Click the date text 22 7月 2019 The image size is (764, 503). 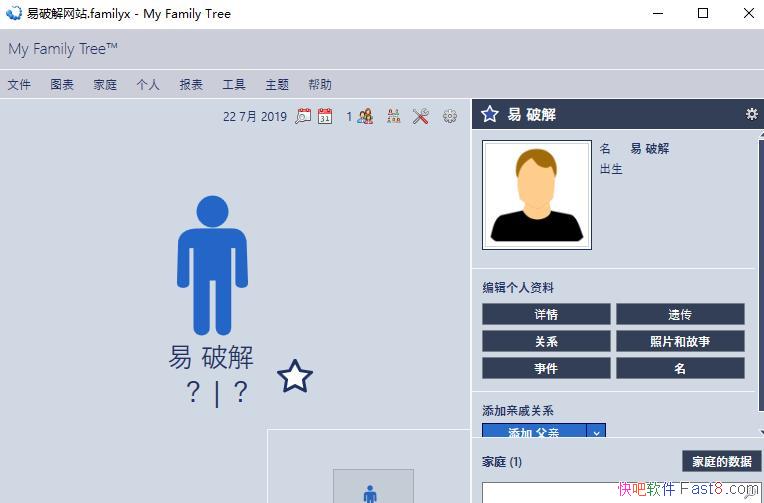coord(255,116)
